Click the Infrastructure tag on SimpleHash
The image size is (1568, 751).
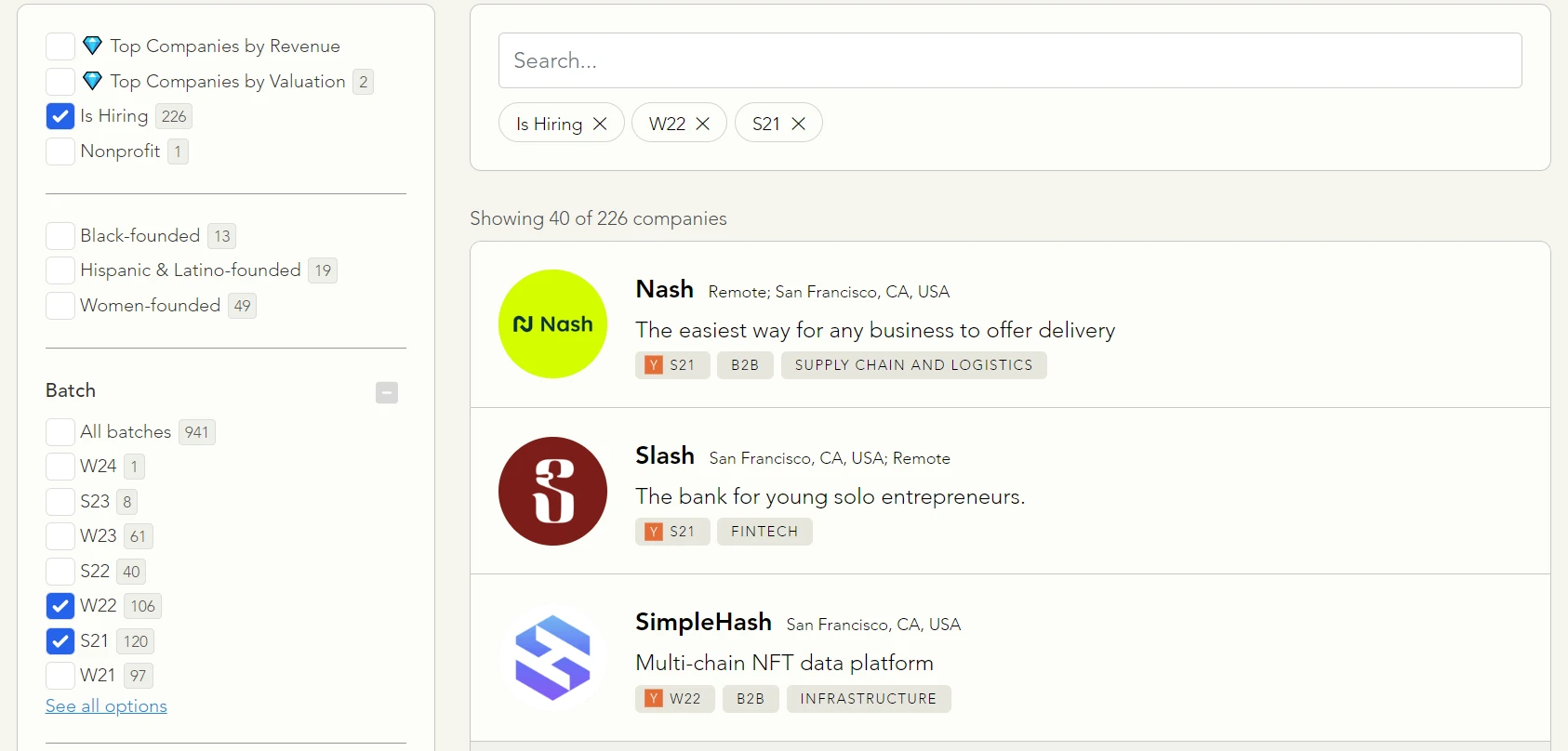click(869, 699)
